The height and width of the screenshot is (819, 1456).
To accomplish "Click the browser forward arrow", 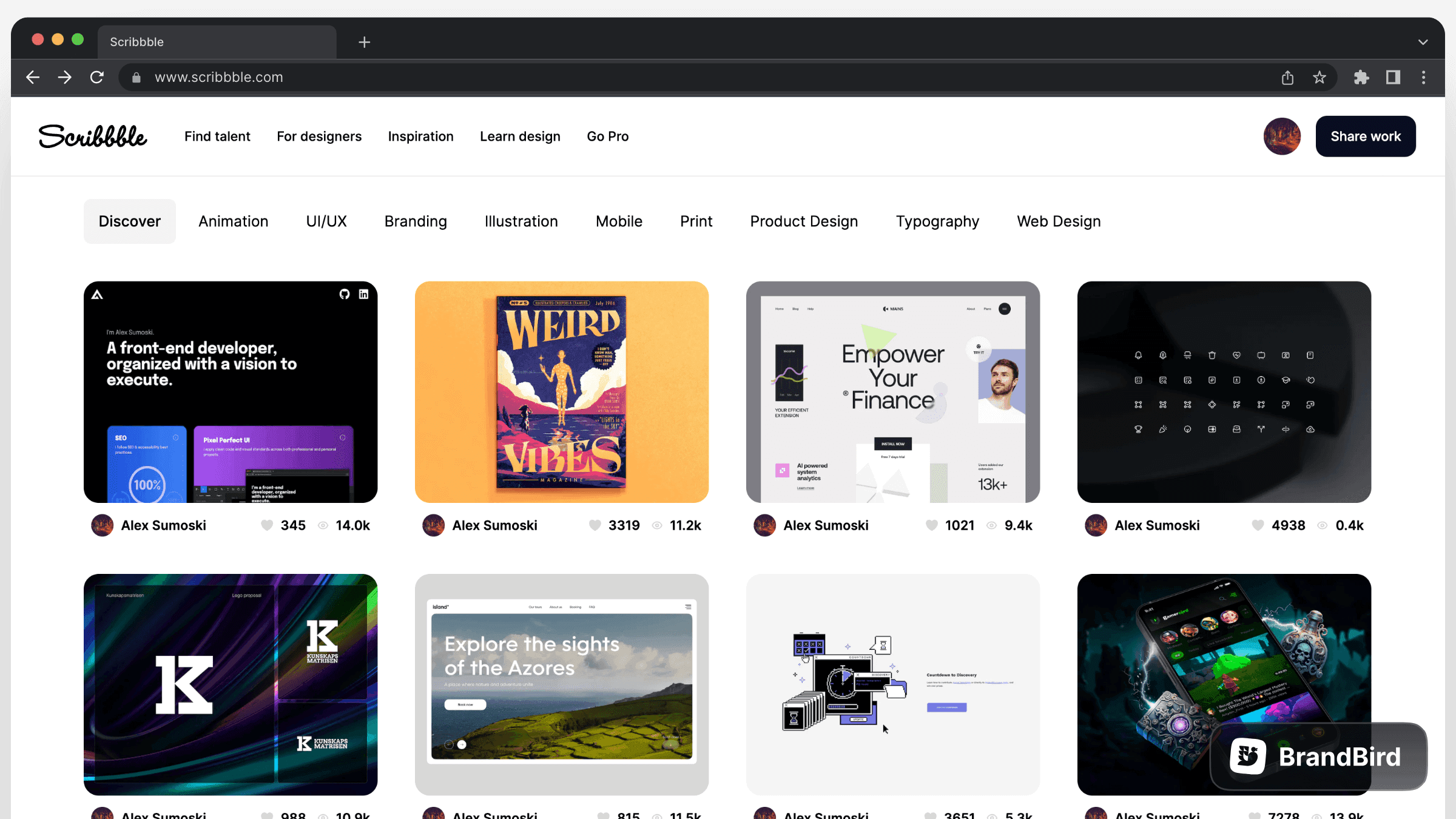I will point(65,77).
